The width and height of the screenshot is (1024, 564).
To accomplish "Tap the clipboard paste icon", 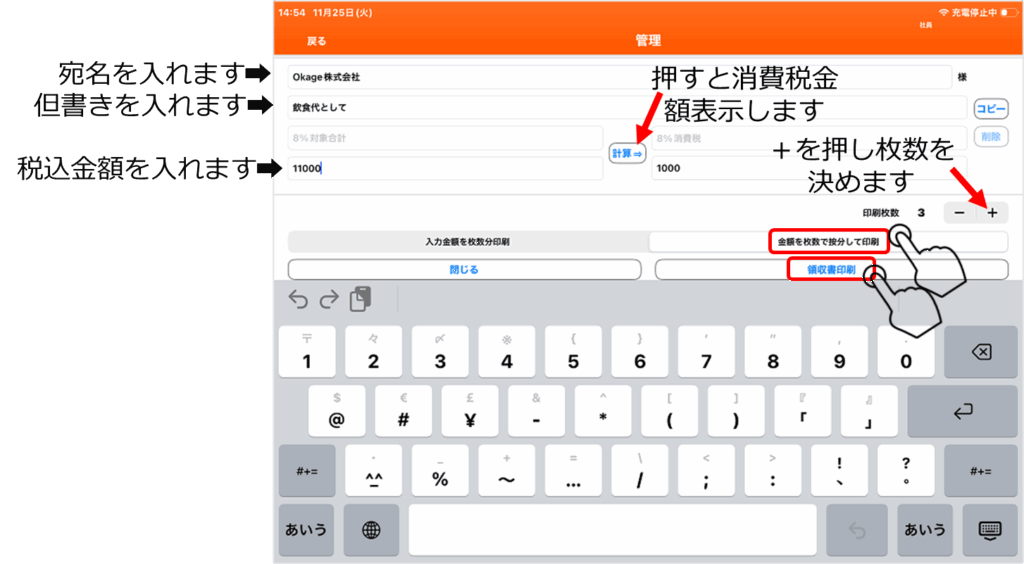I will pyautogui.click(x=361, y=298).
